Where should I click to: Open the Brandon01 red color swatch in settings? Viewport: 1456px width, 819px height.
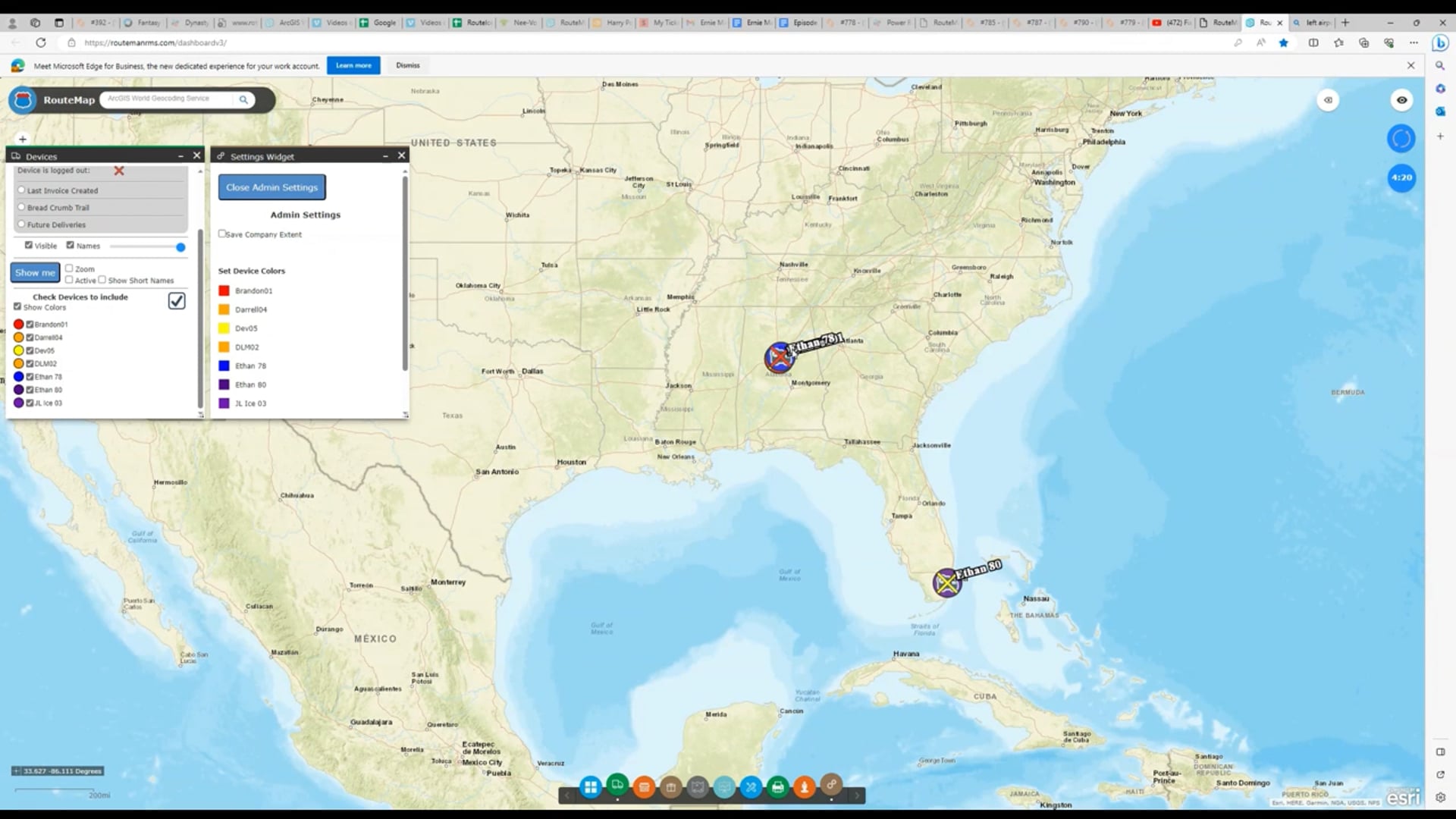coord(224,290)
